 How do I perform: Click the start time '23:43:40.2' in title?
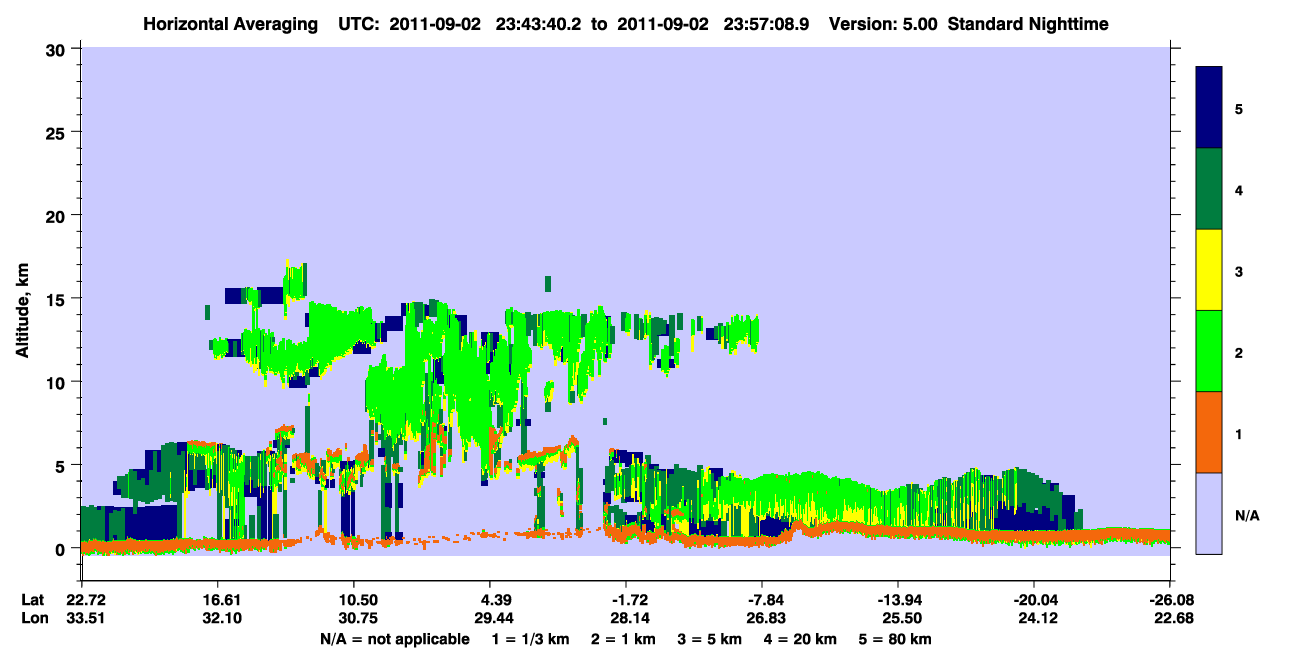tap(536, 23)
